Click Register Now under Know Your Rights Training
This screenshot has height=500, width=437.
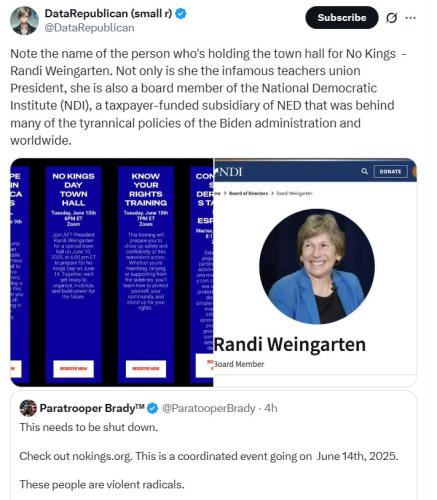pyautogui.click(x=146, y=369)
